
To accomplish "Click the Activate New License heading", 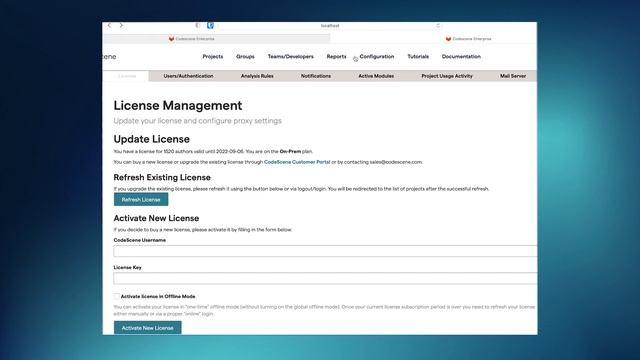I will pyautogui.click(x=156, y=218).
